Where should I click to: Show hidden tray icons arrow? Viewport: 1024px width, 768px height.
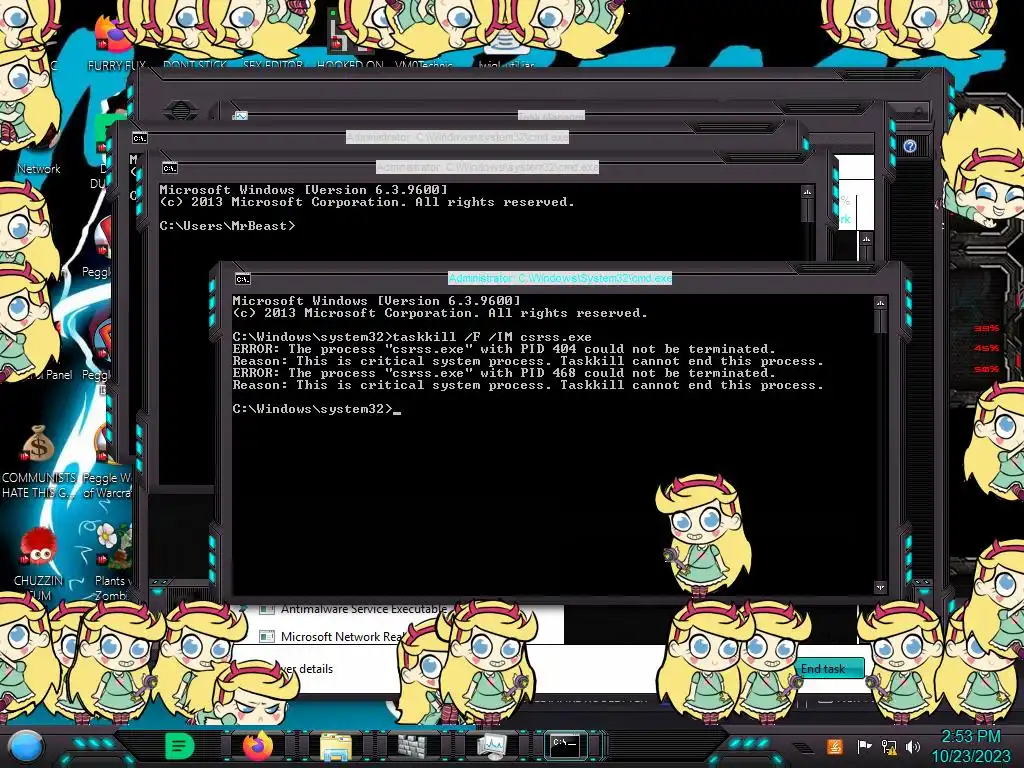point(803,747)
